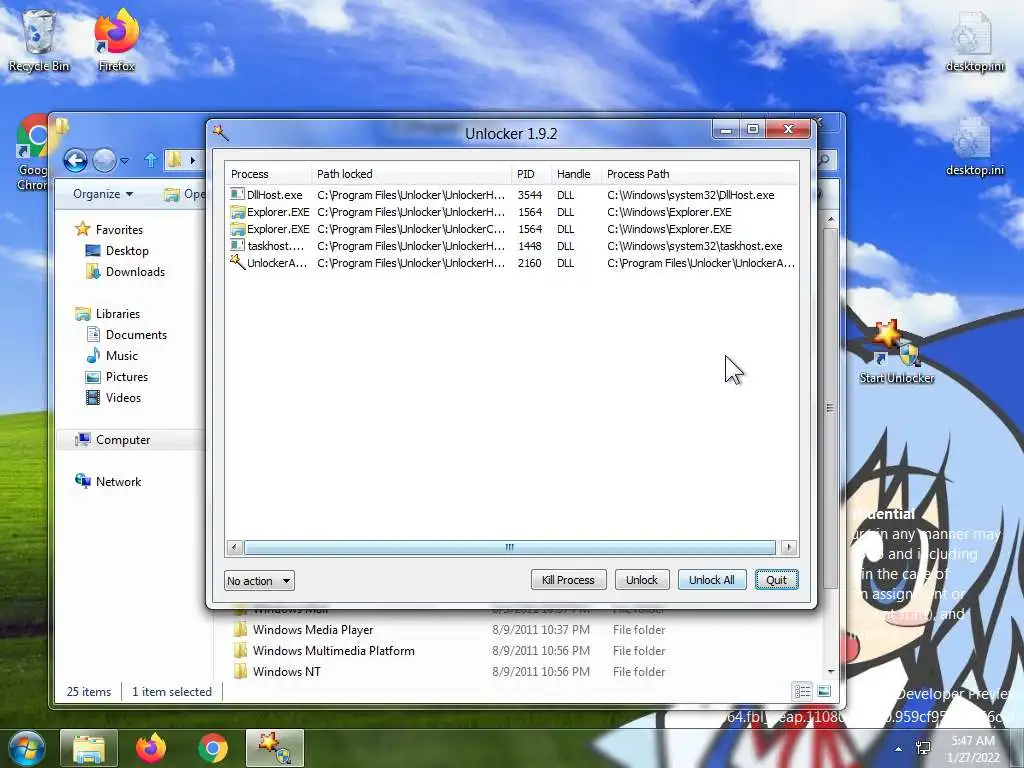Click the left arrow of horizontal scrollbar

point(235,547)
